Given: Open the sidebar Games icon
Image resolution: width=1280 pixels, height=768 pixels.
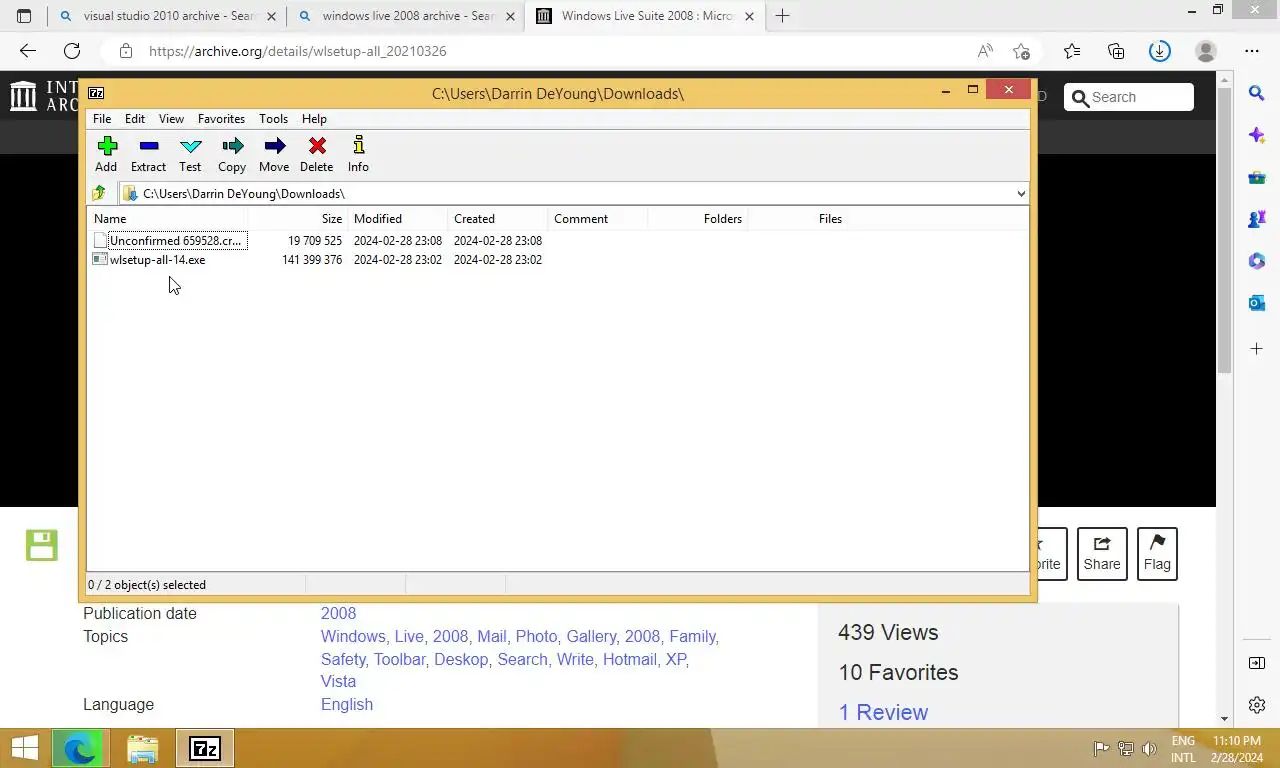Looking at the screenshot, I should [x=1257, y=218].
